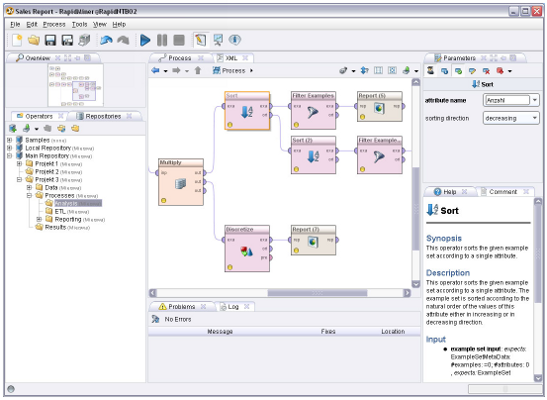Create a new process with the blank page icon
Image resolution: width=547 pixels, height=400 pixels.
(x=17, y=40)
